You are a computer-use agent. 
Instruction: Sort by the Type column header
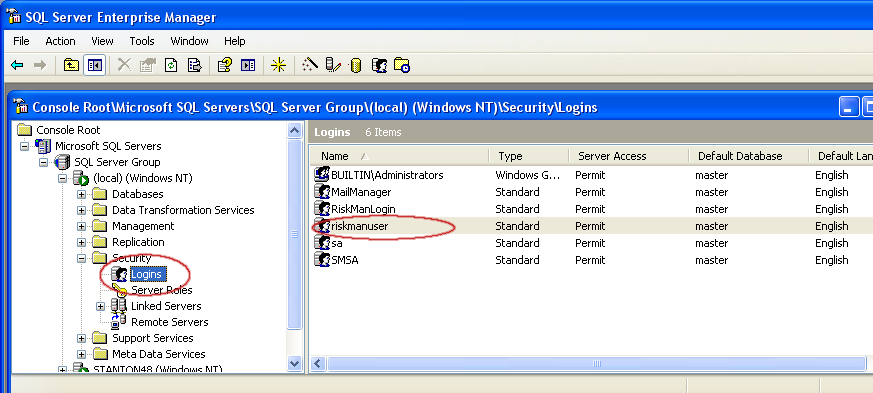pos(528,156)
